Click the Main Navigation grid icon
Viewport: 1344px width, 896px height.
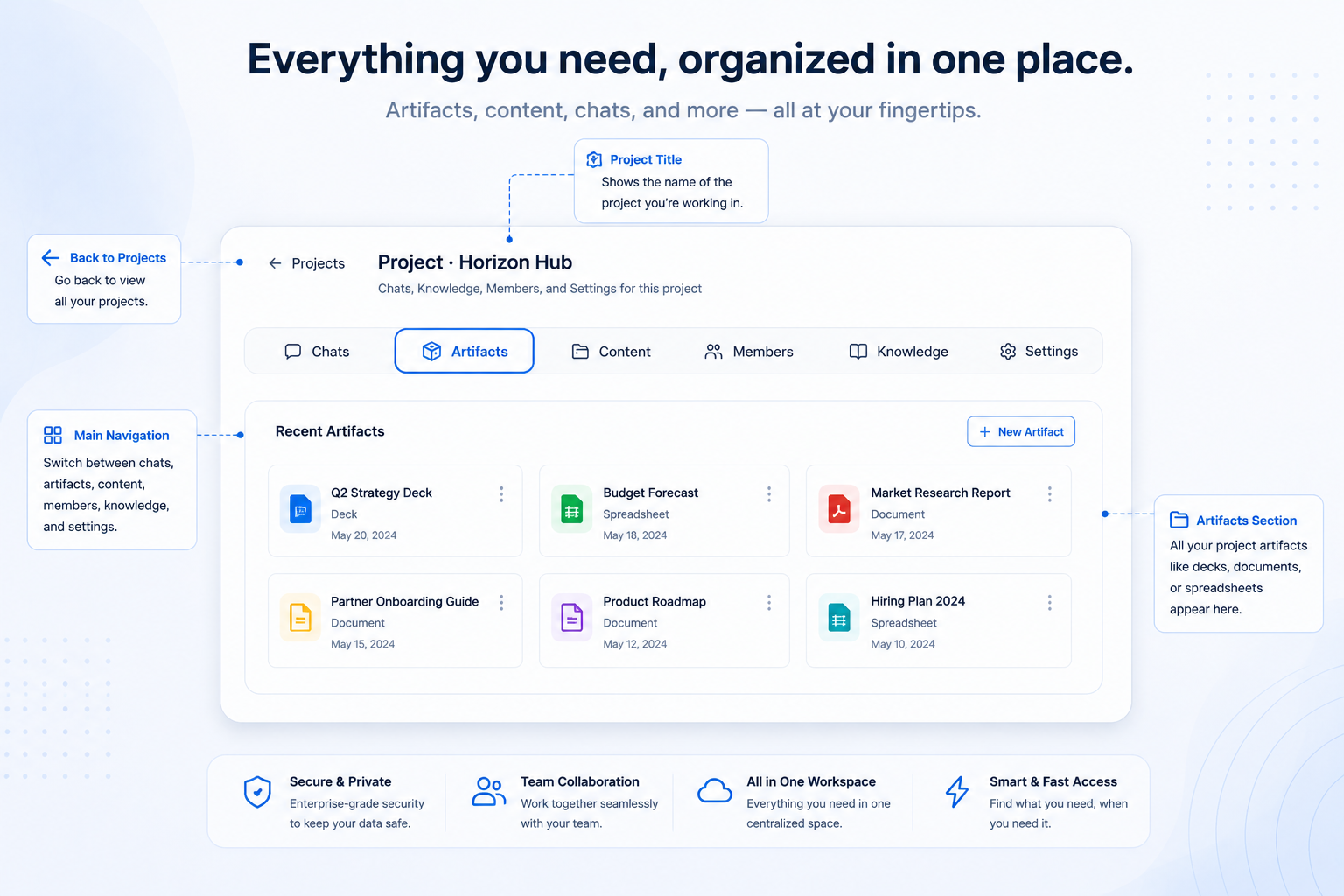coord(52,435)
